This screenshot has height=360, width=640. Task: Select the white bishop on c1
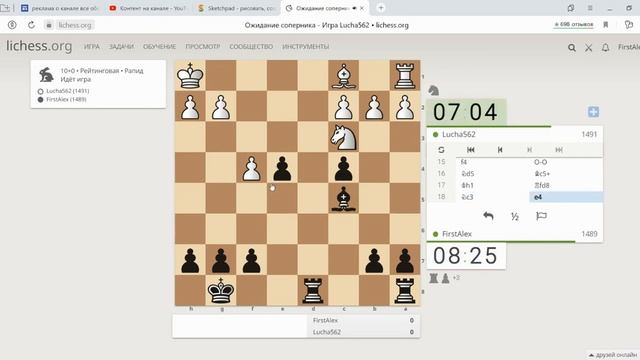[x=343, y=76]
